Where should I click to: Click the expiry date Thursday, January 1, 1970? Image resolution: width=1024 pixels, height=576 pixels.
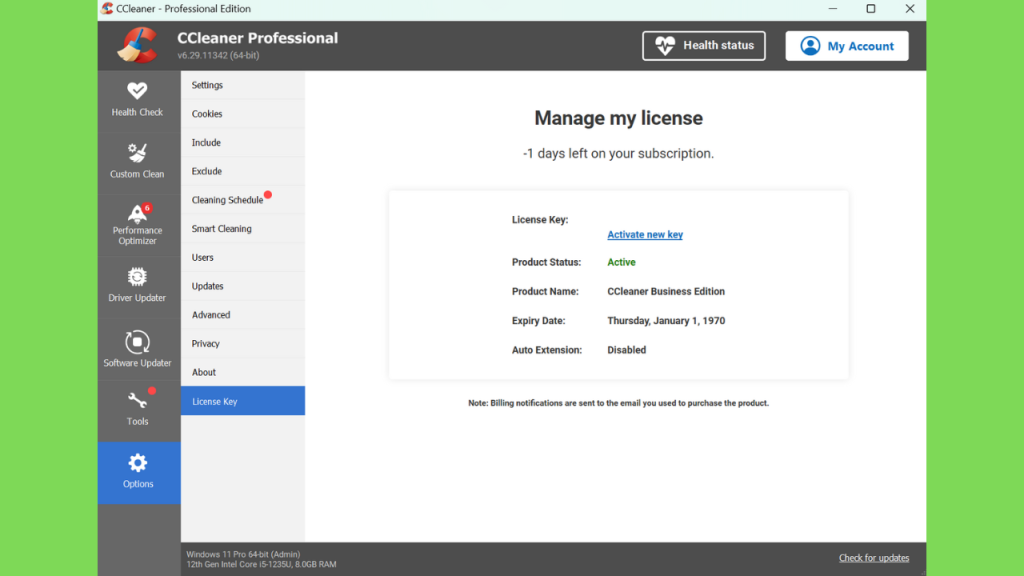pos(666,321)
